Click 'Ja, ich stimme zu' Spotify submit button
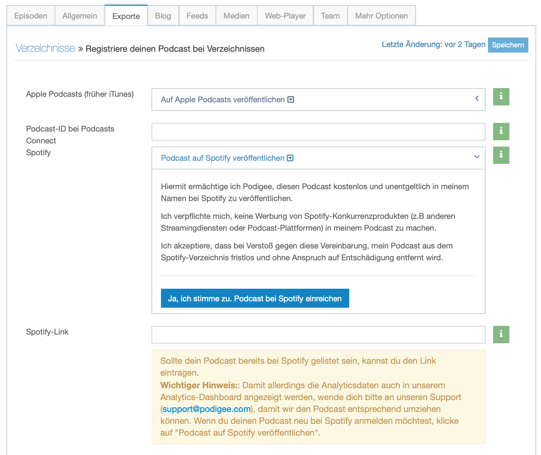 [255, 298]
